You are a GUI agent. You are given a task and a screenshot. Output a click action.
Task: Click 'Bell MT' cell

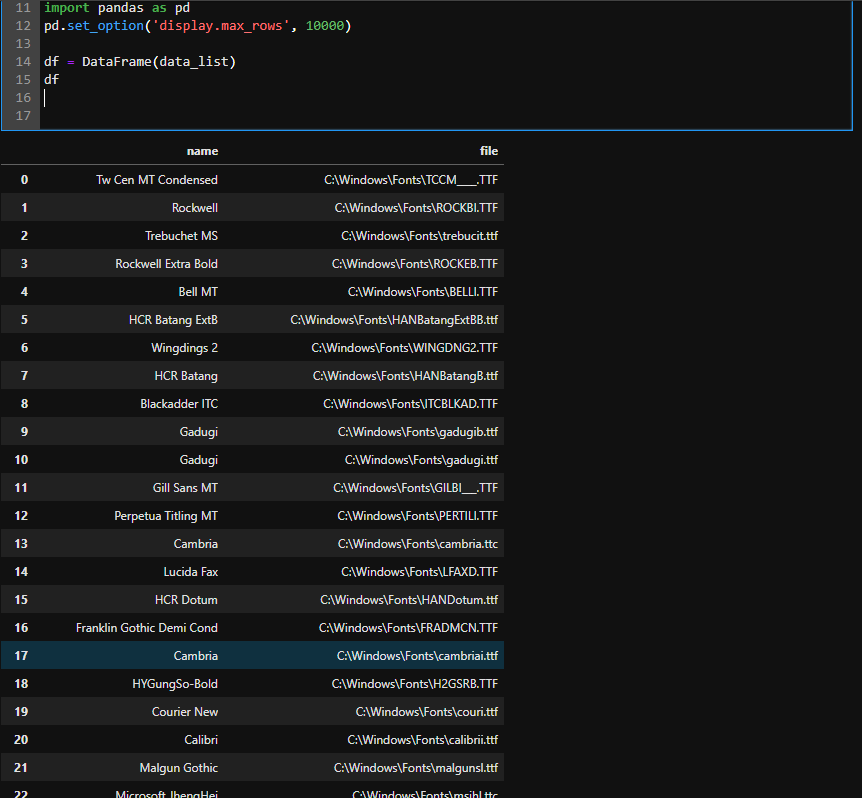tap(198, 292)
